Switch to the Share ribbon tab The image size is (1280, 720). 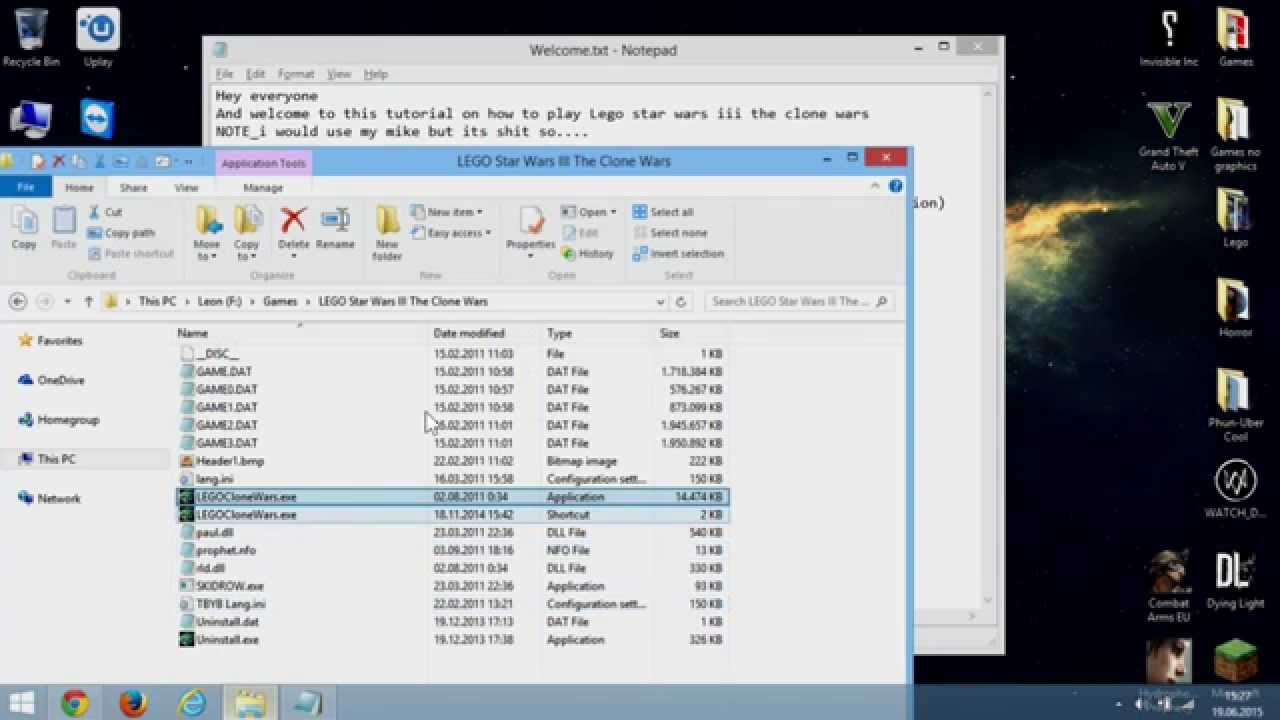coord(133,187)
